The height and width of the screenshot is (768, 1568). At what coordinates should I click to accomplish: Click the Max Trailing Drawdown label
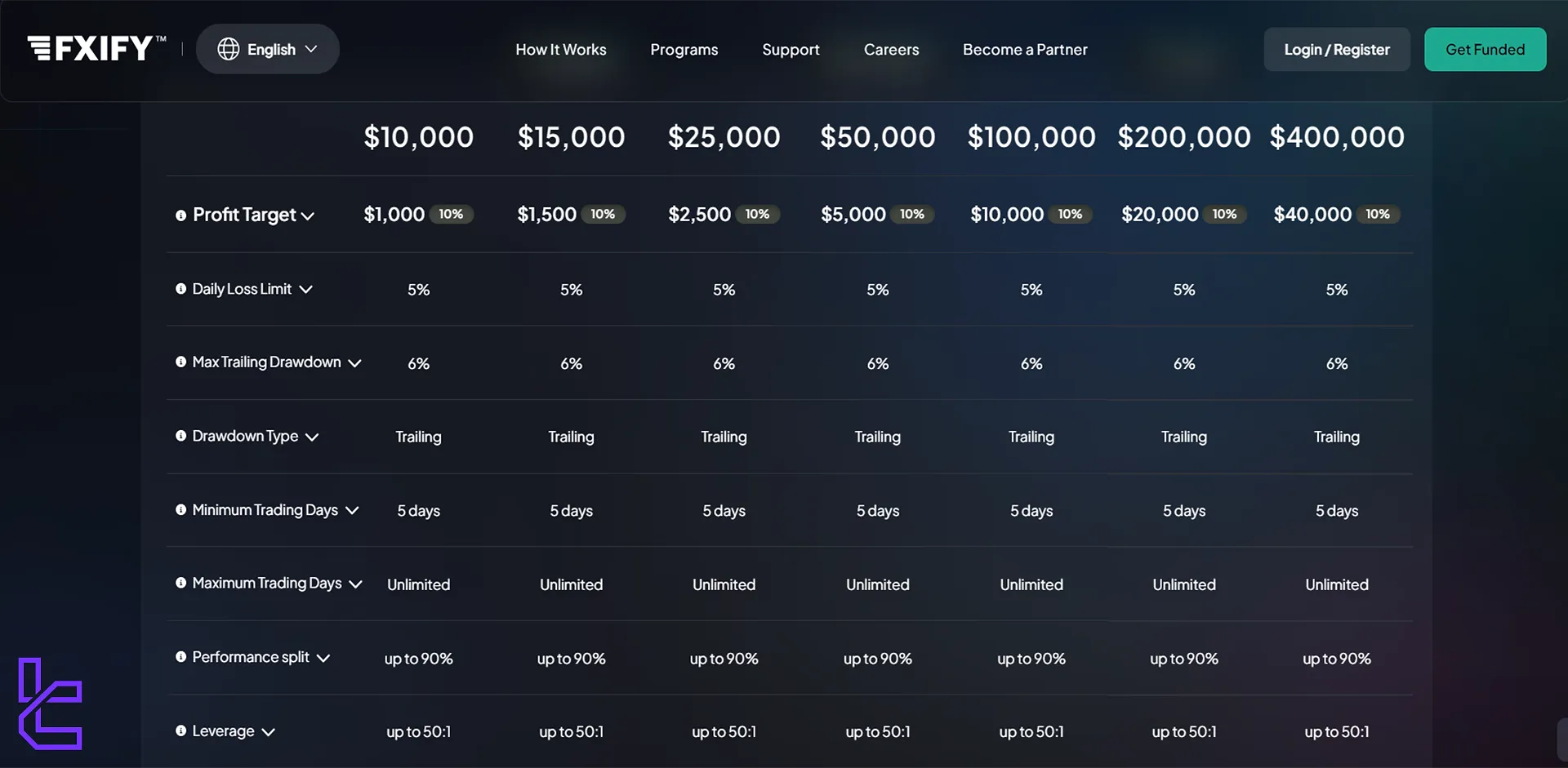266,362
